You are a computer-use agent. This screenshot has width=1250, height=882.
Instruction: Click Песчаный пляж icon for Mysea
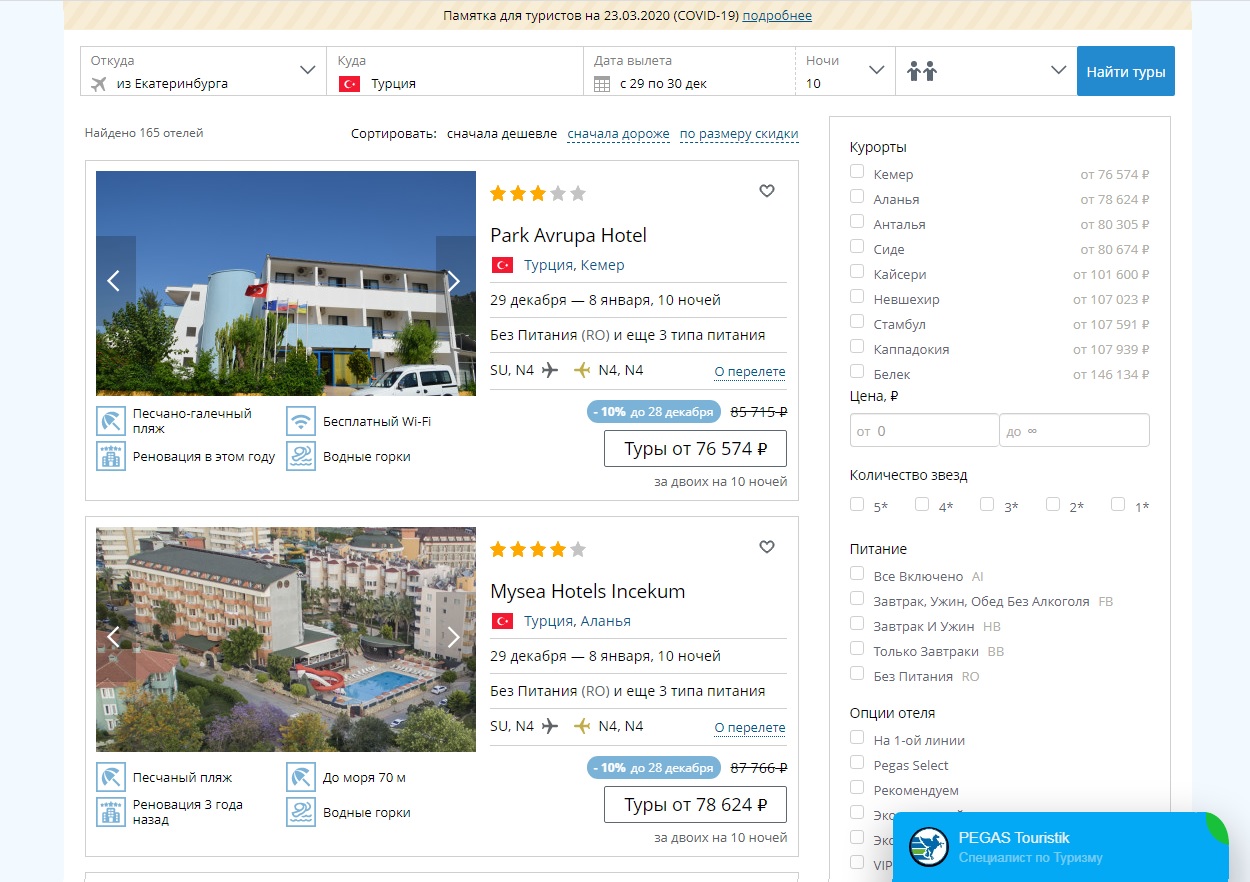pos(111,777)
